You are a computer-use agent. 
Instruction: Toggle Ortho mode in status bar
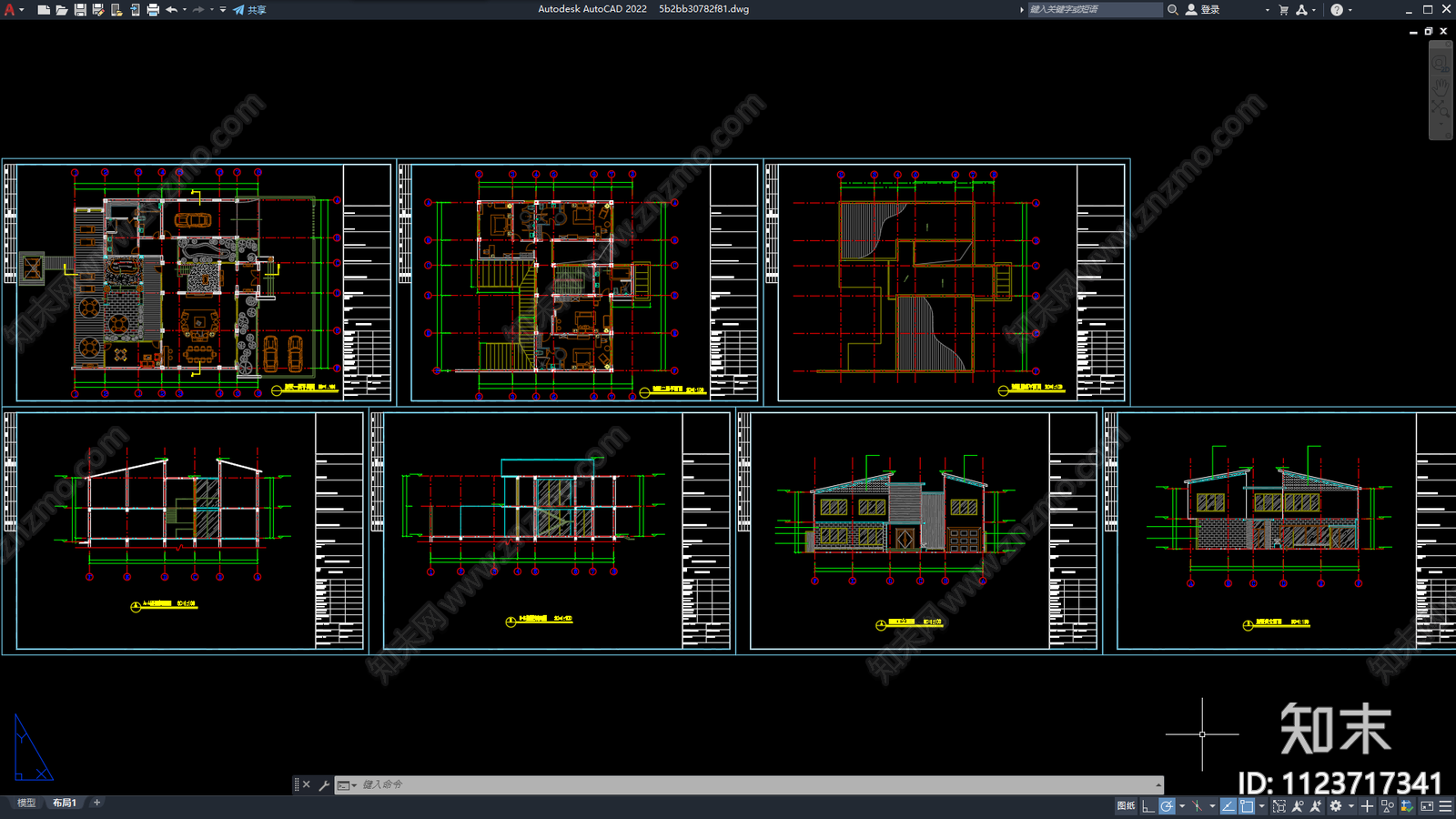click(1148, 806)
